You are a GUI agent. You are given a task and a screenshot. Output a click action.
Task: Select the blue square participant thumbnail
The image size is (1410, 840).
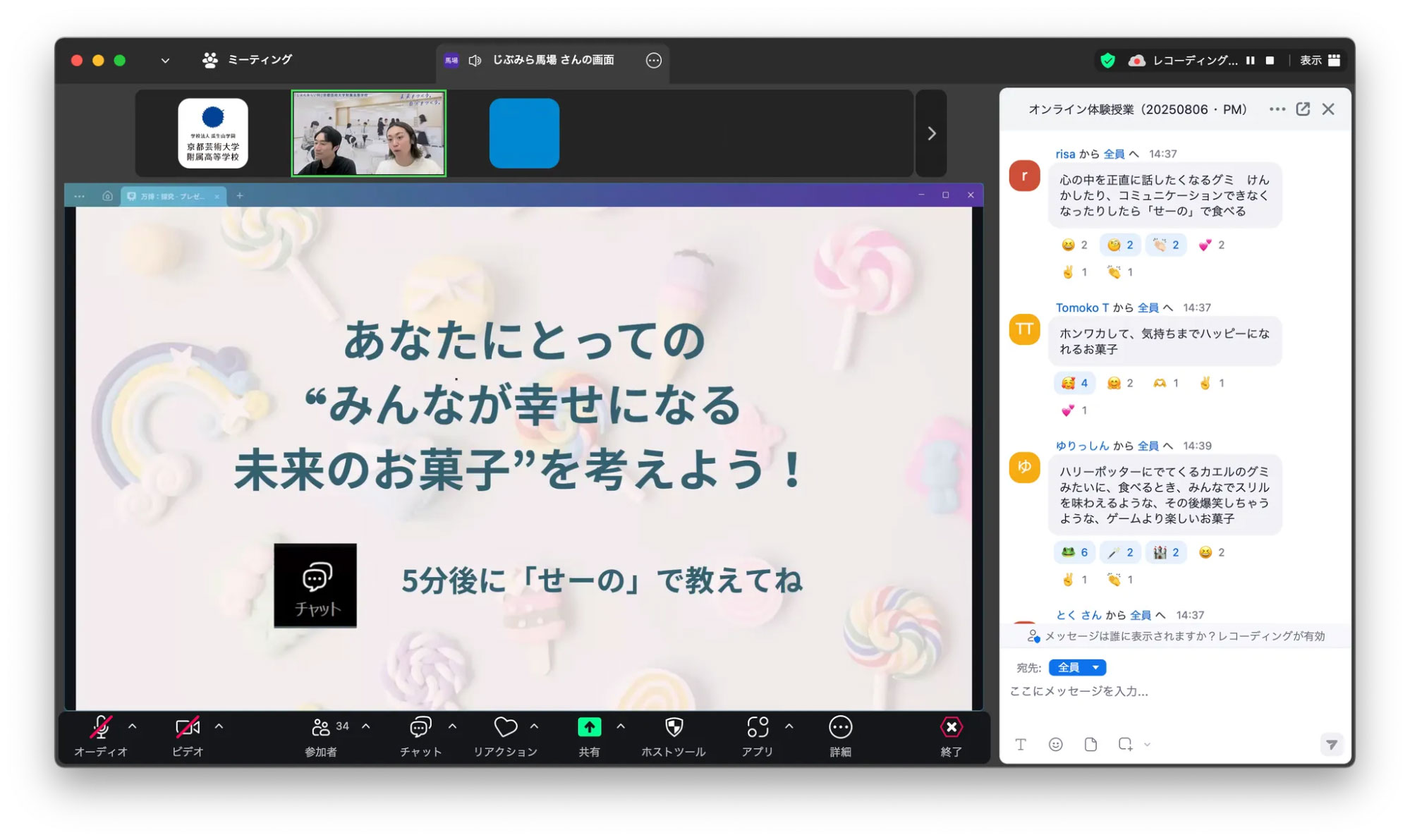(x=524, y=133)
